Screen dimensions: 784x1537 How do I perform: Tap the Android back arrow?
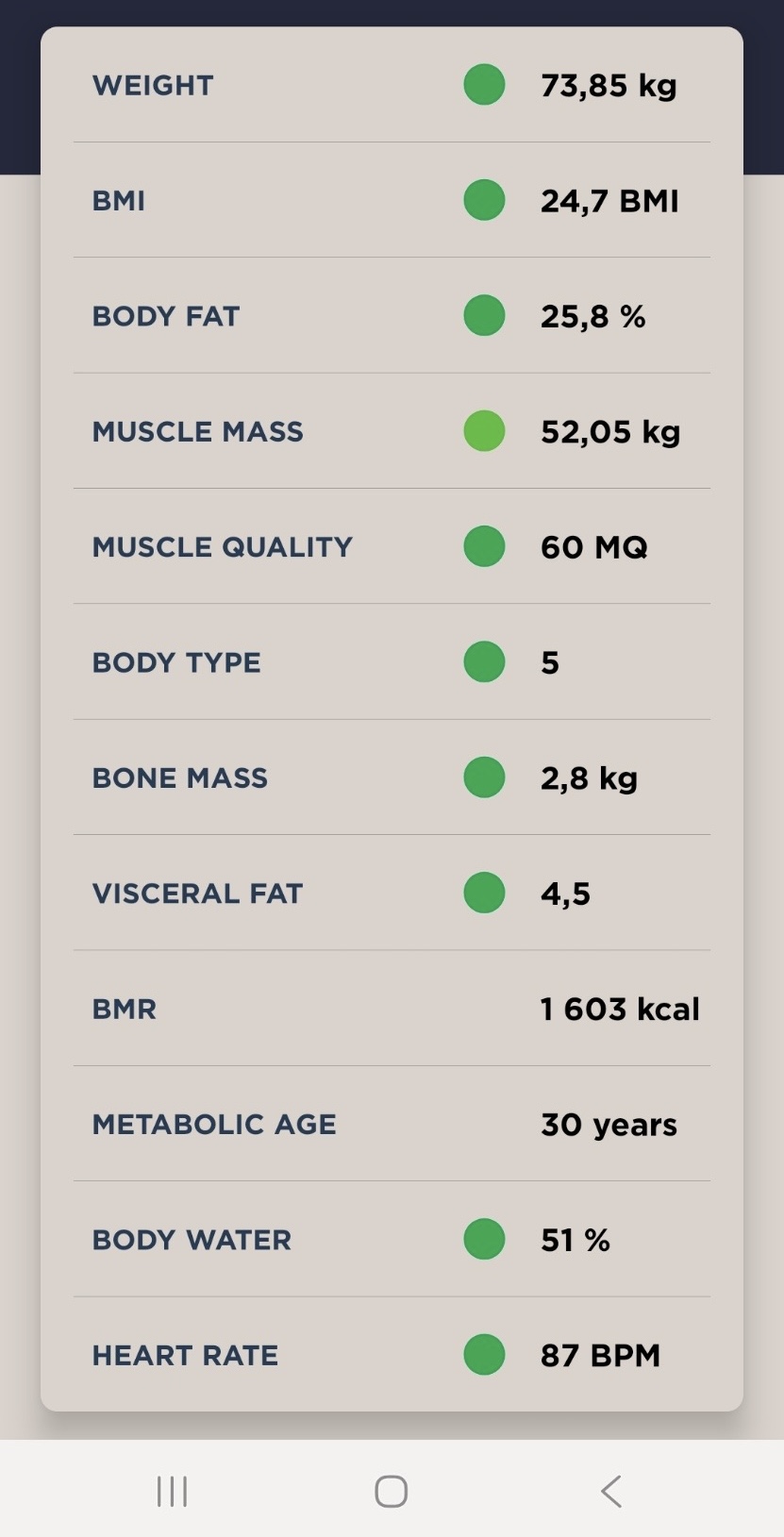(x=611, y=1492)
